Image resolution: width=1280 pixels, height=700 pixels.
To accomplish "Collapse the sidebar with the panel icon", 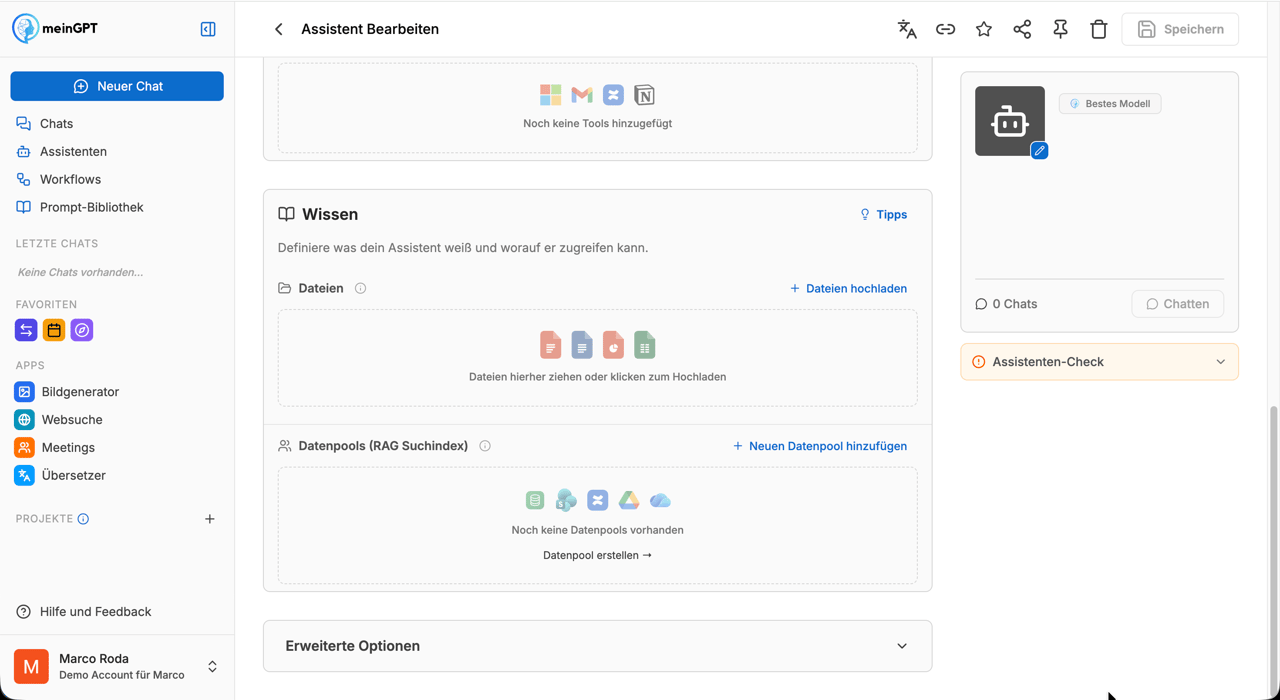I will pos(208,29).
